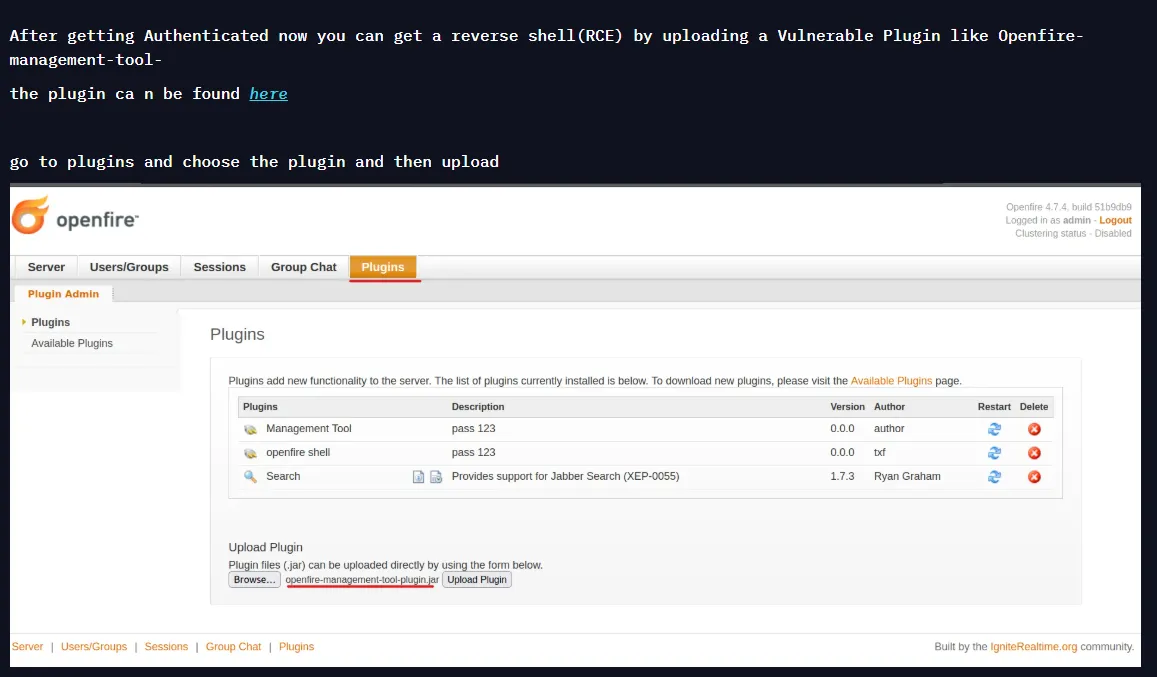1157x677 pixels.
Task: Click the Clustering status - Disabled text
Action: tap(1073, 233)
